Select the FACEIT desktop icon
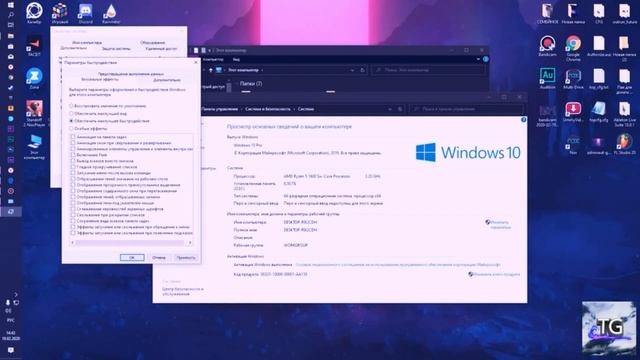This screenshot has height=360, width=640. pyautogui.click(x=34, y=46)
